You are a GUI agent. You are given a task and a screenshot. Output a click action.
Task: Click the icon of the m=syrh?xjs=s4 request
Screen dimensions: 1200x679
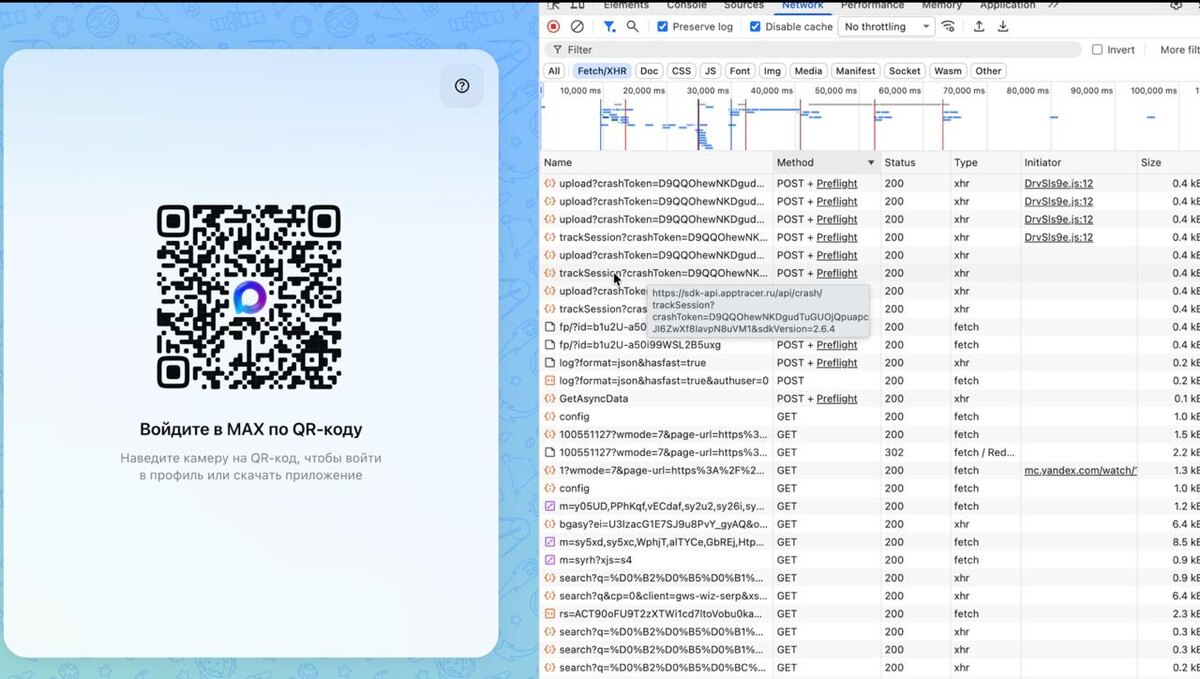[549, 560]
